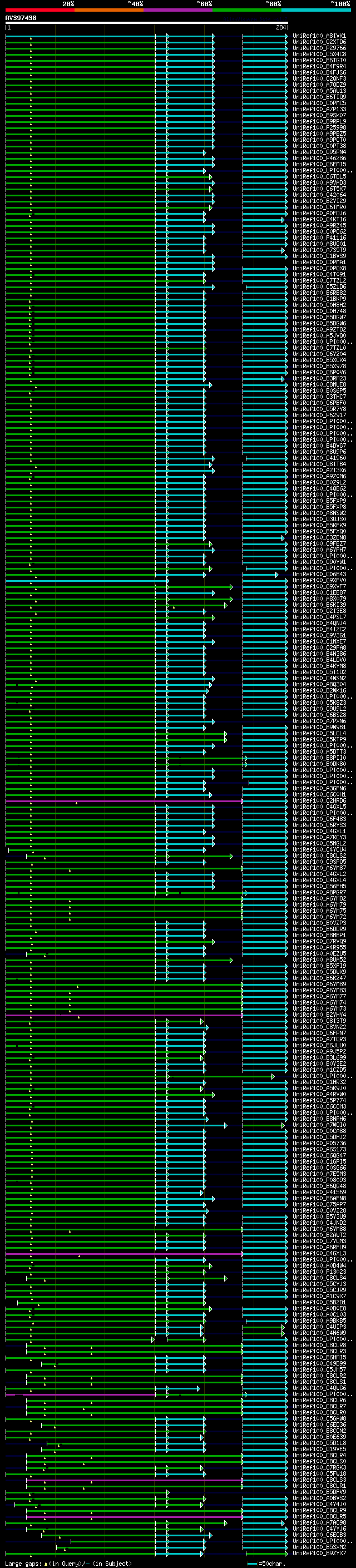356x1568 pixels.
Task: Select hit label UniRef100_C1BVS9
Action: (319, 256)
